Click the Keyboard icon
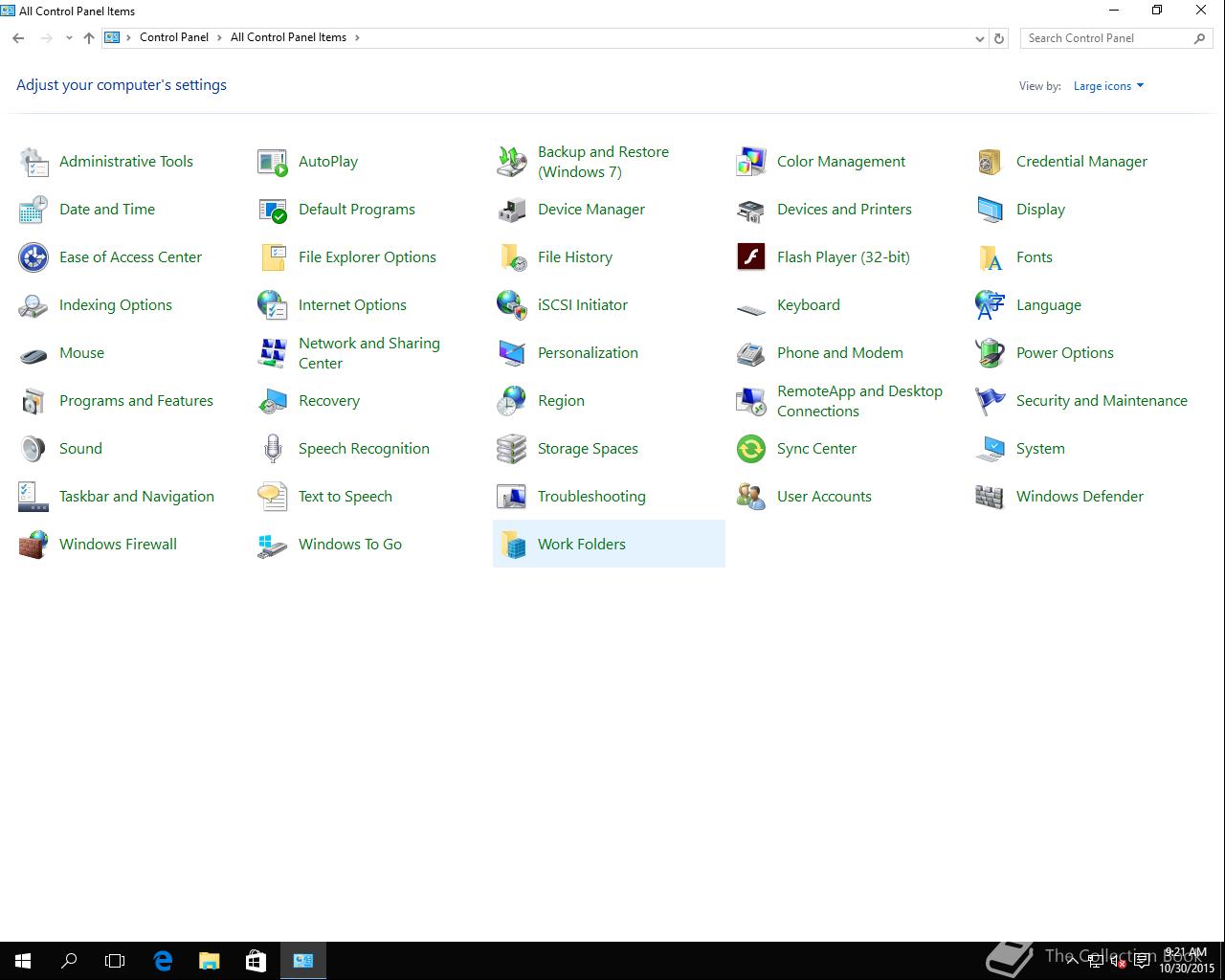The image size is (1225, 980). pyautogui.click(x=751, y=309)
